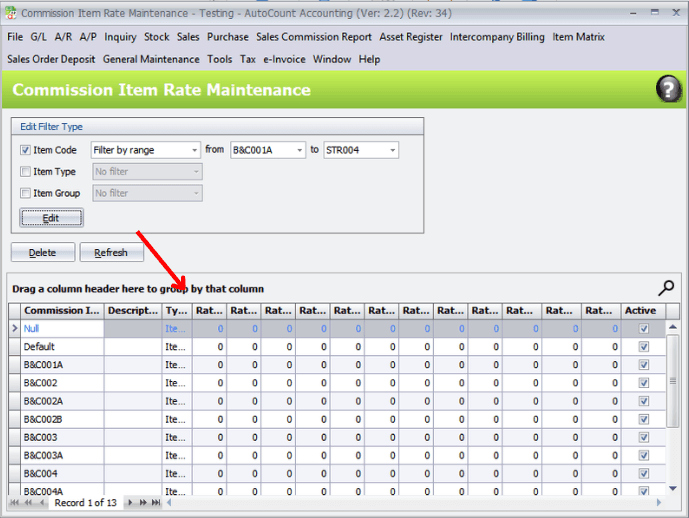Enable the Item Type filter checkbox
The width and height of the screenshot is (689, 518).
click(x=26, y=172)
